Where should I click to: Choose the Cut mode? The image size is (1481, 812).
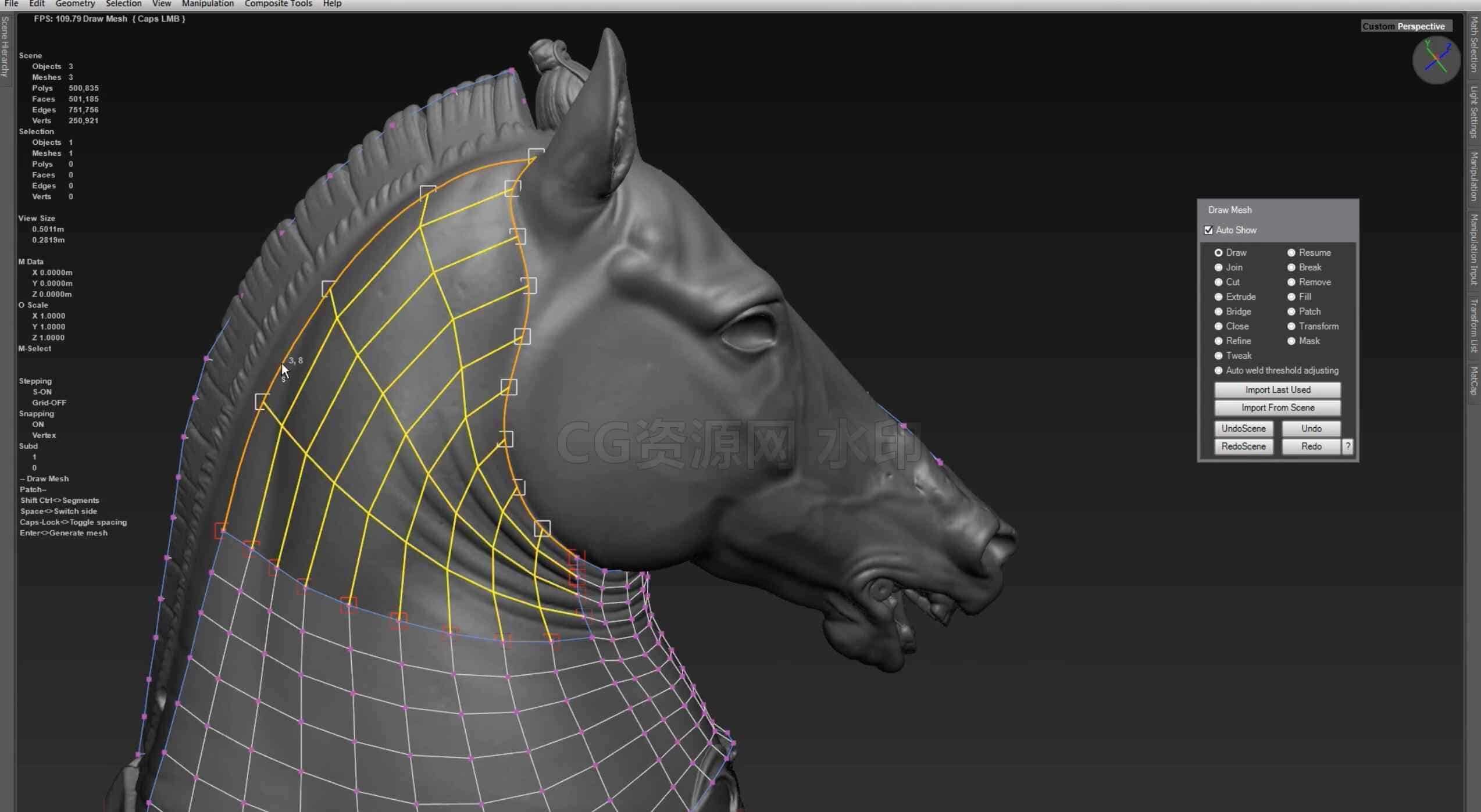tap(1218, 282)
